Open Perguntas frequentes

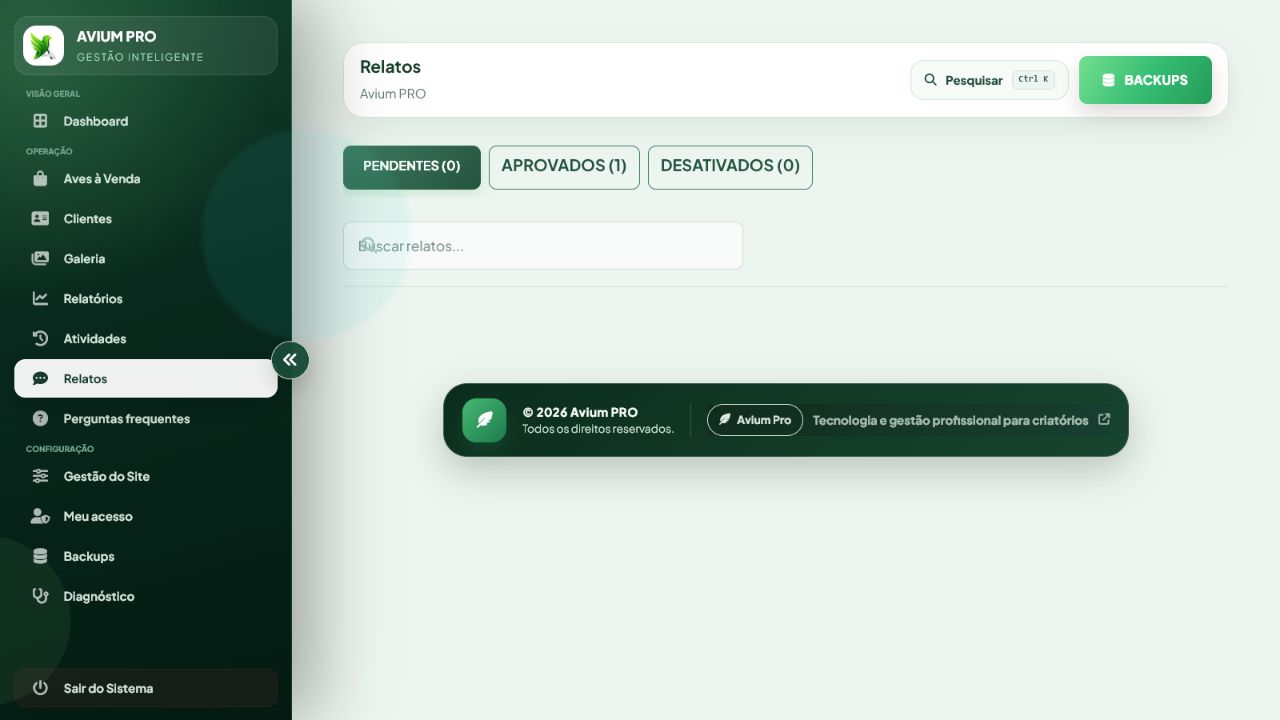coord(146,418)
